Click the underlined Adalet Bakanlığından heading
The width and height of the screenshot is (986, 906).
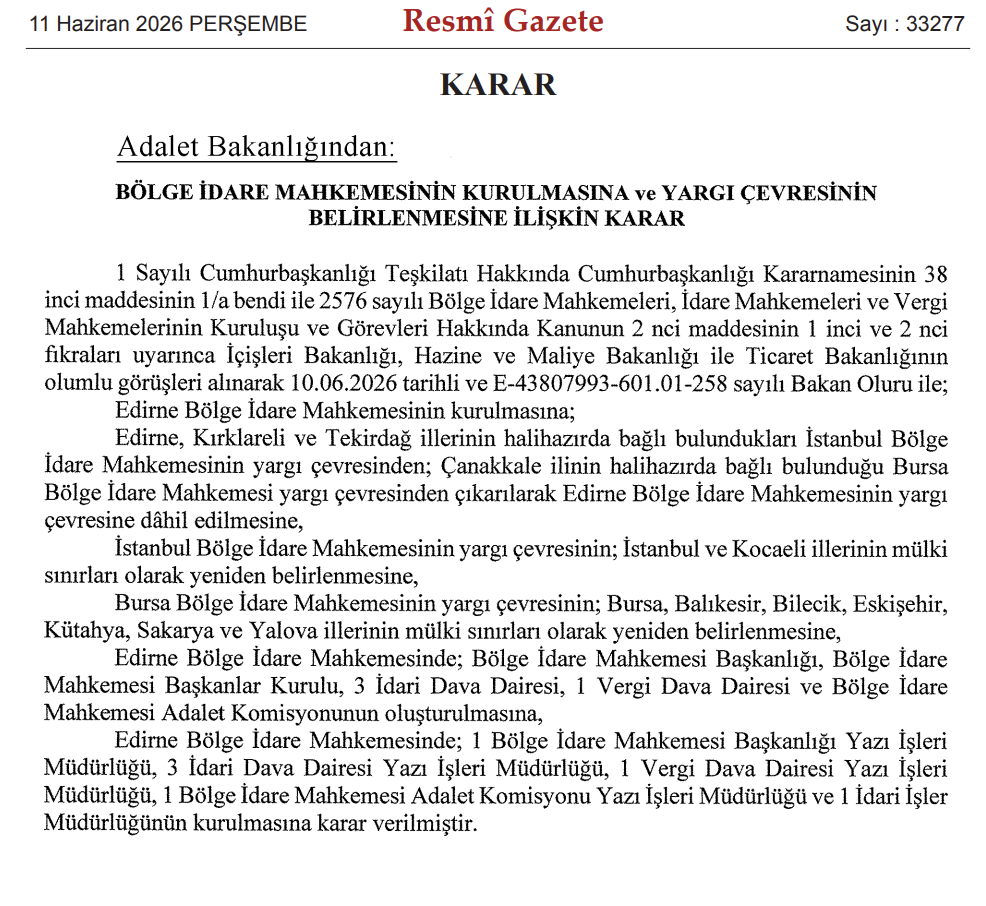point(257,147)
